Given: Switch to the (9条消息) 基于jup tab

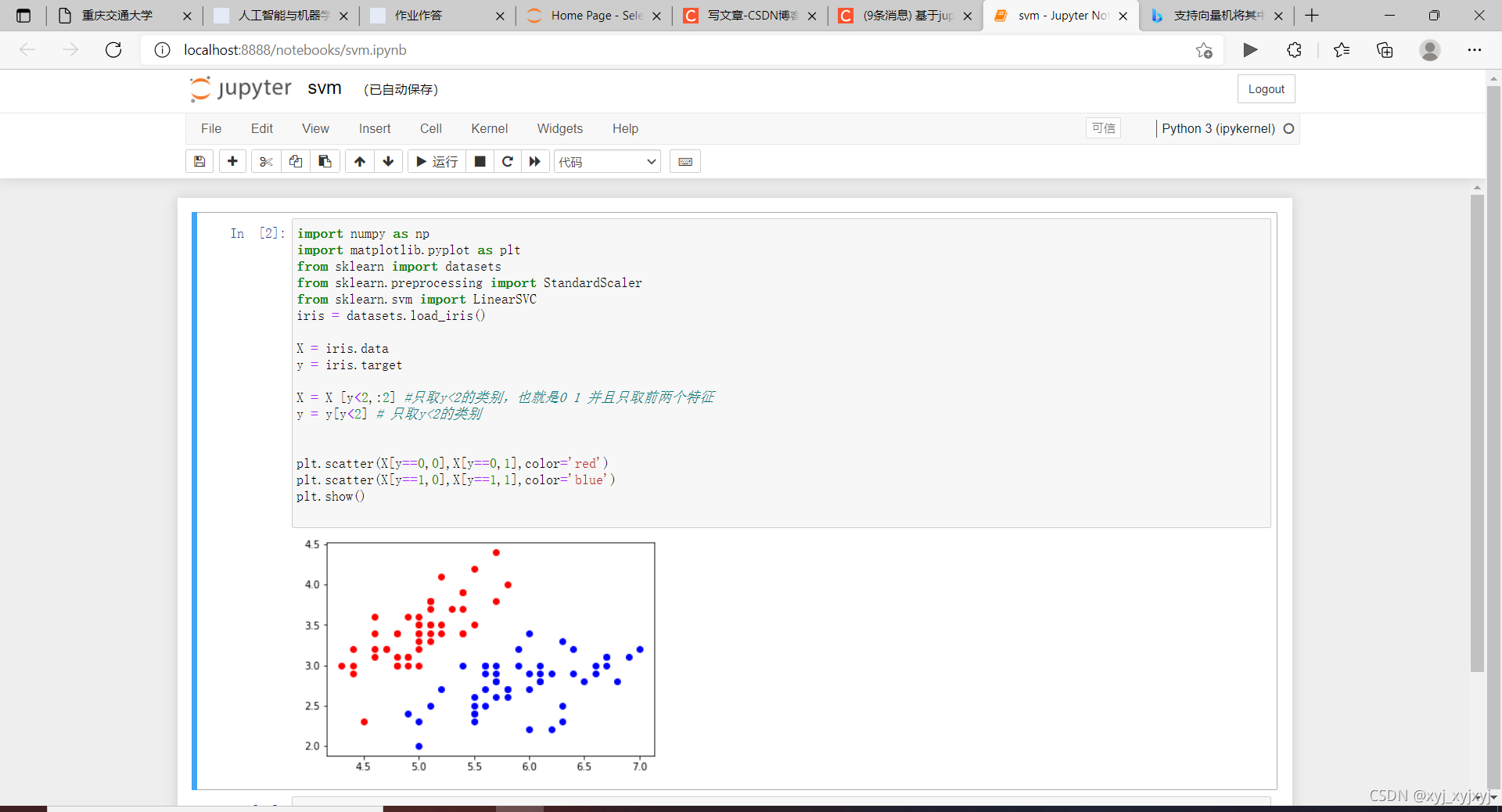Looking at the screenshot, I should (907, 16).
